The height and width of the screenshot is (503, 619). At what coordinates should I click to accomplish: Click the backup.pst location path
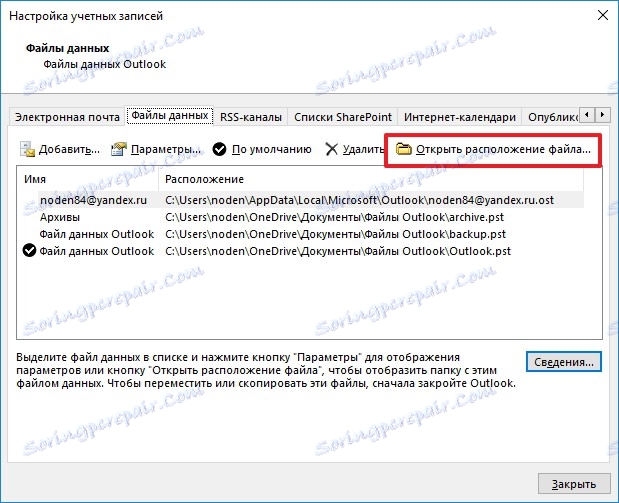tap(335, 234)
